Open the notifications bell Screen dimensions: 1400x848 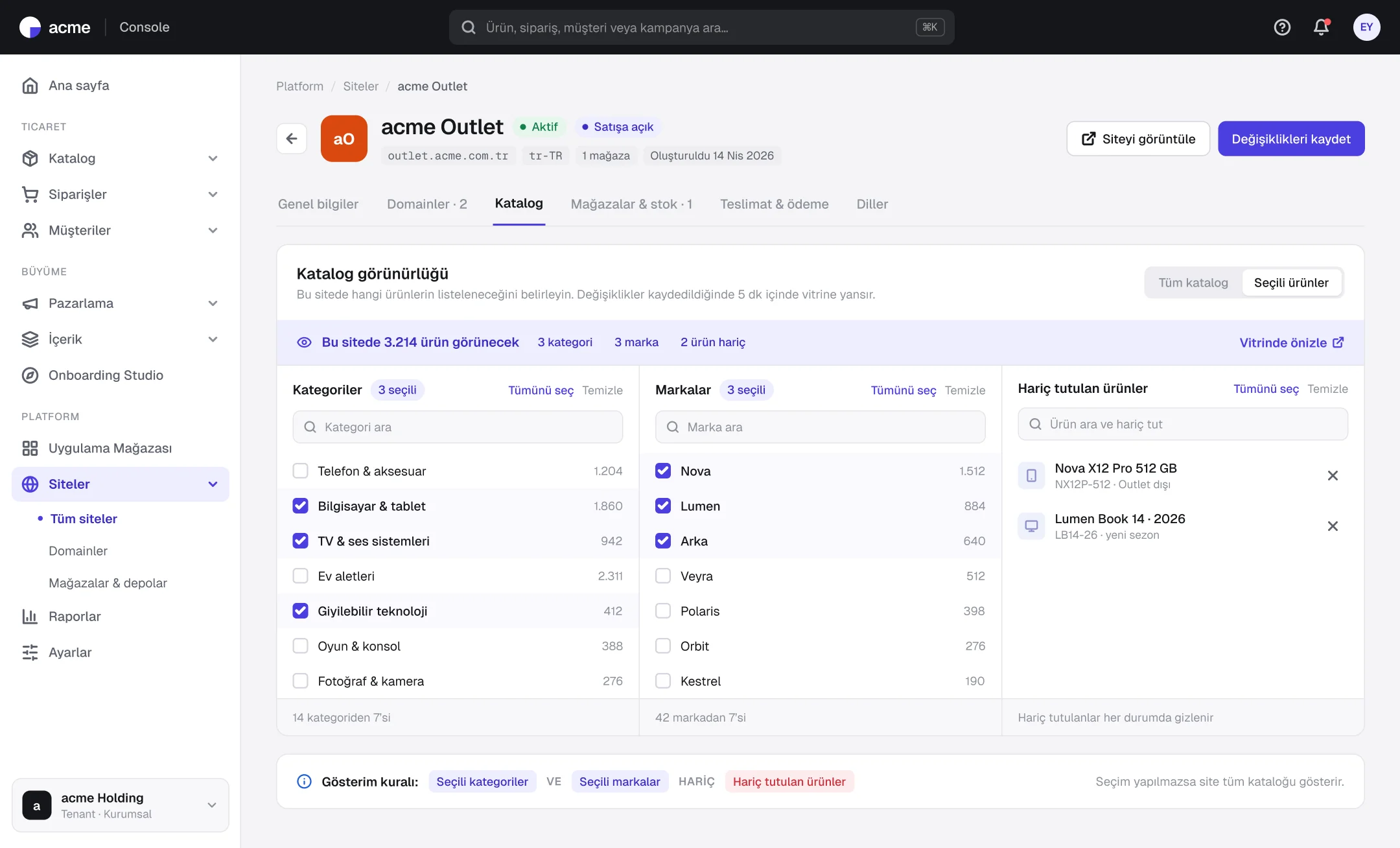coord(1321,27)
